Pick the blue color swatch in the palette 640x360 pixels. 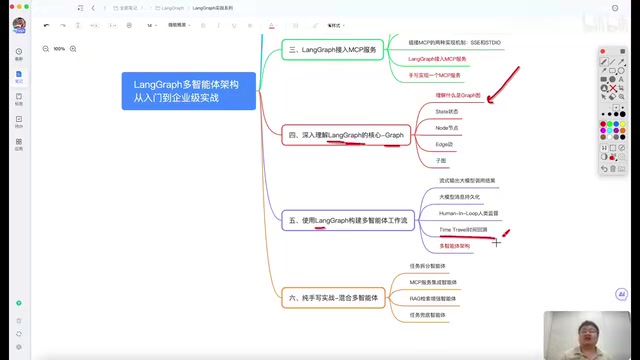click(x=616, y=124)
